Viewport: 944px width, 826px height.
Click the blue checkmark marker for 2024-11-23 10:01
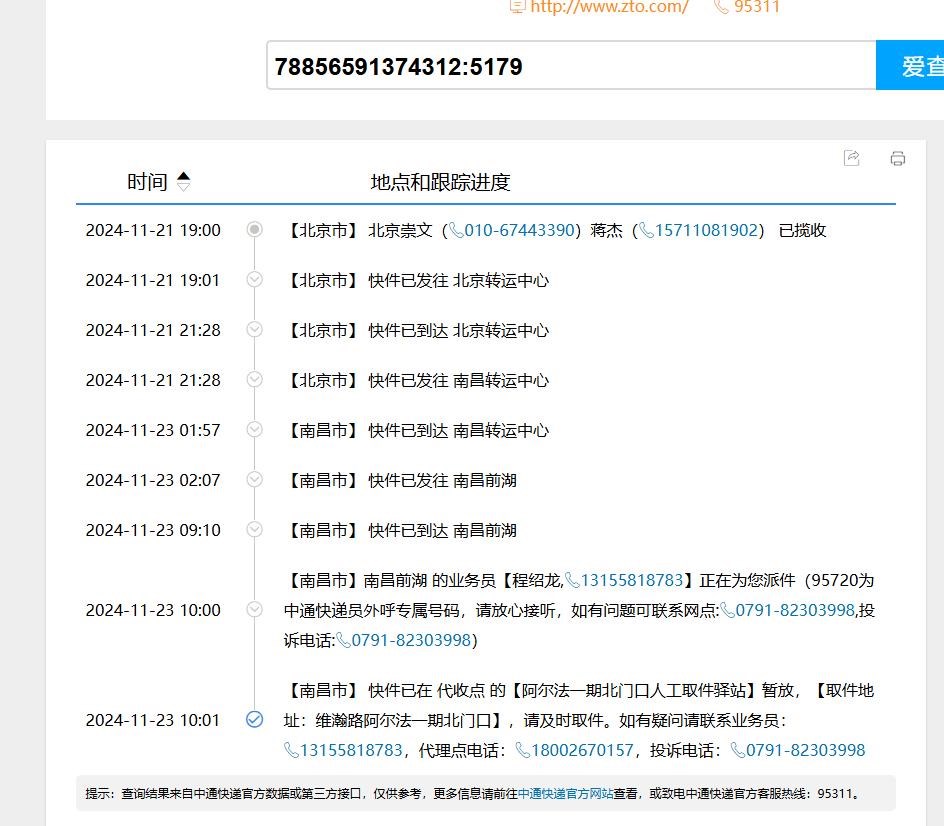tap(255, 719)
